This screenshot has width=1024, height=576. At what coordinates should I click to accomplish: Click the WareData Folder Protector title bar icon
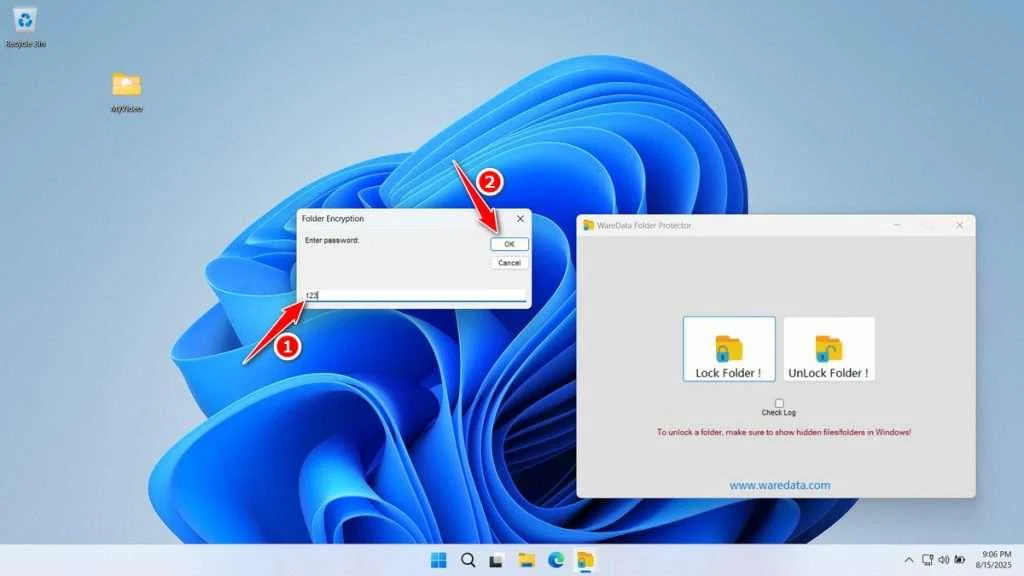coord(588,225)
